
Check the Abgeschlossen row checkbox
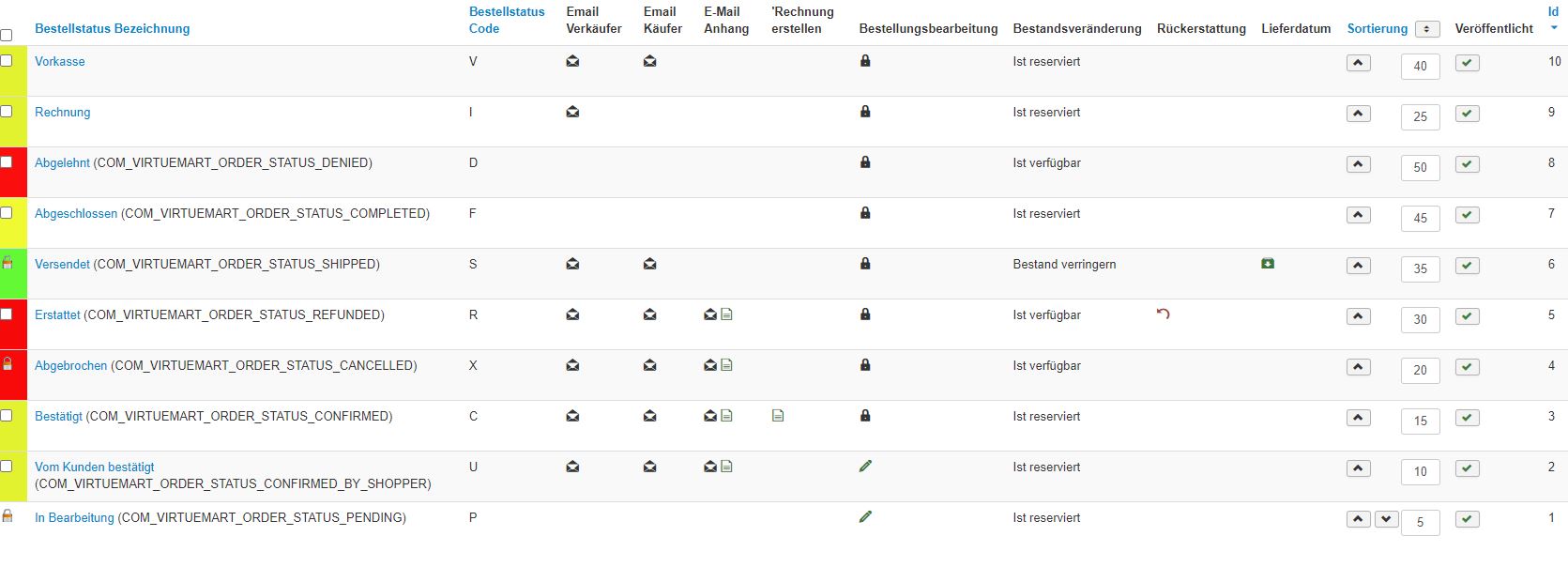click(7, 213)
